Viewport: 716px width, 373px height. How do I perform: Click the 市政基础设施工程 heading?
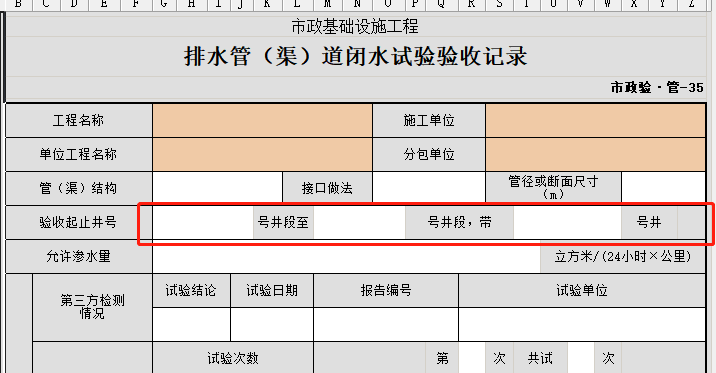tap(355, 26)
